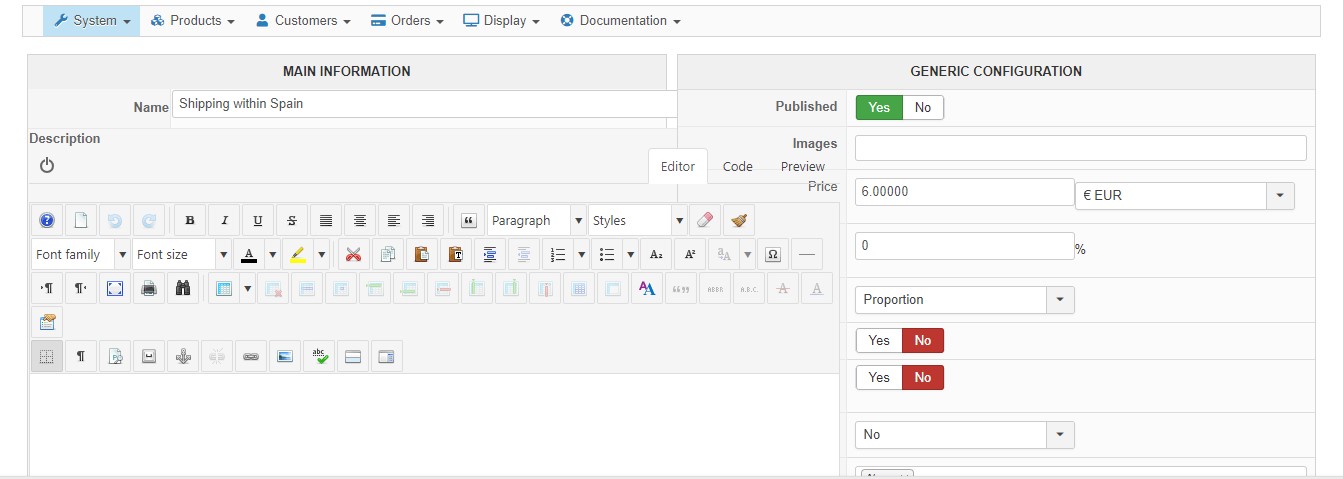Set Published to Yes

tap(879, 107)
